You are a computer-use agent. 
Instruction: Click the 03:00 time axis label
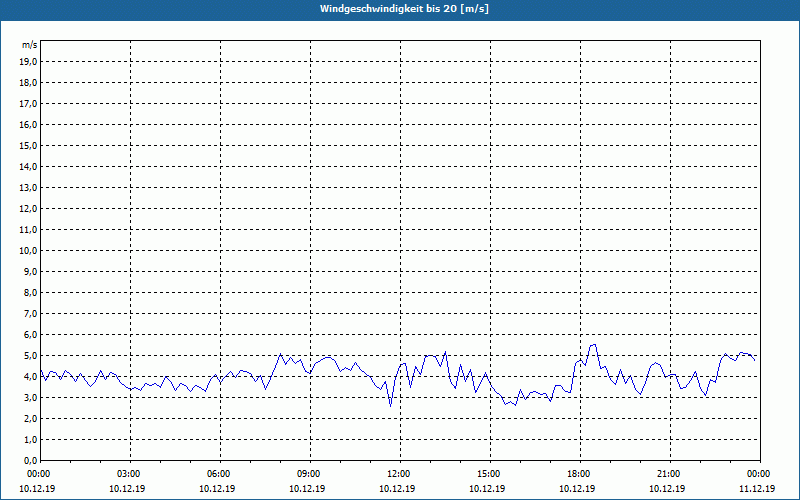(x=131, y=474)
